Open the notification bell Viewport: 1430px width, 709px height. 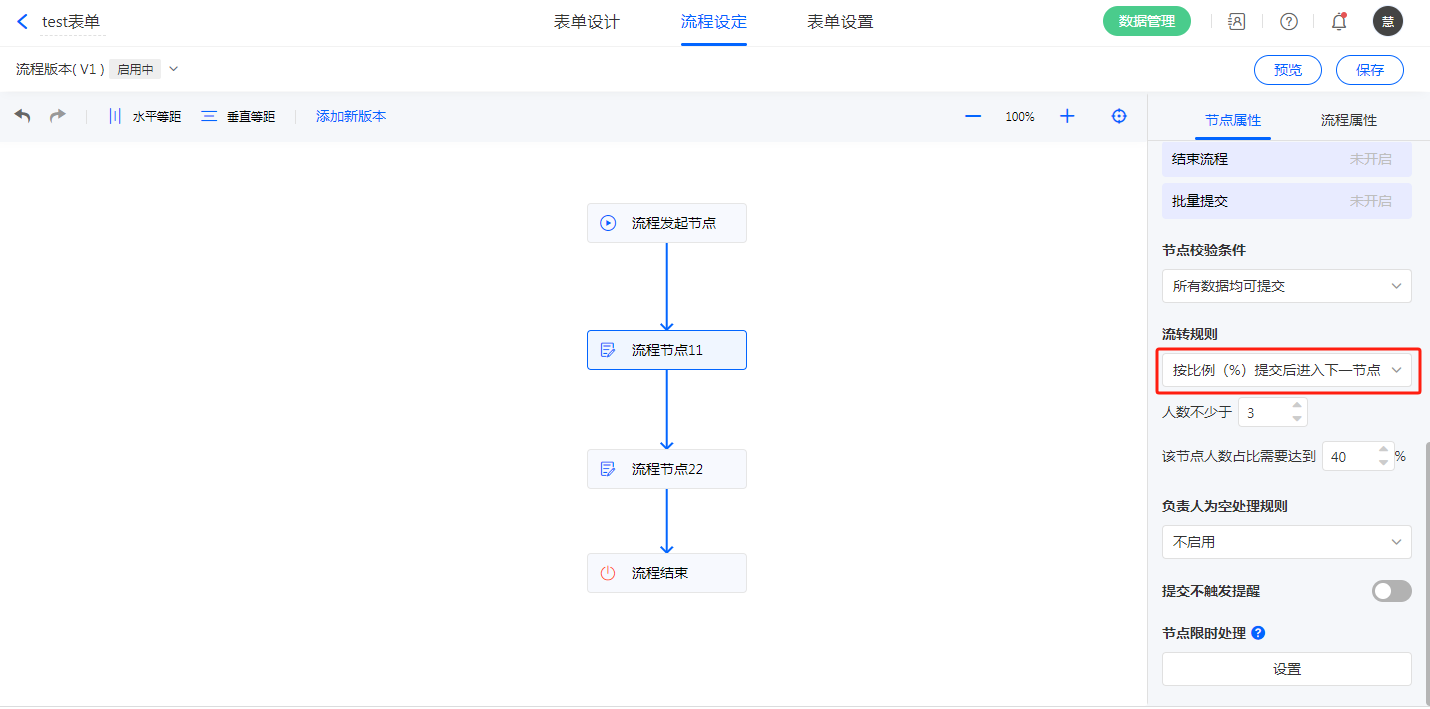1339,21
